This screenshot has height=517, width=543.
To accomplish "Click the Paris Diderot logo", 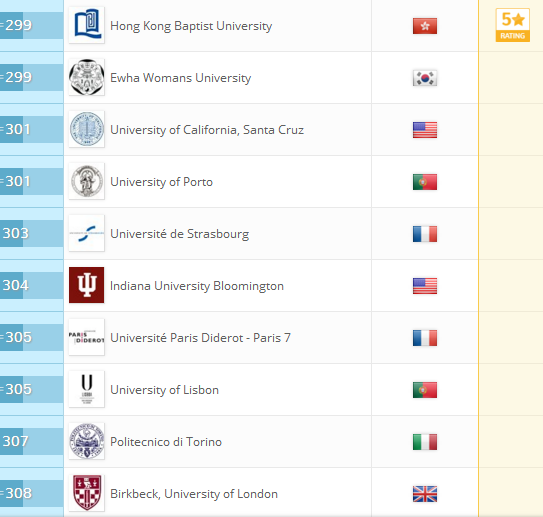I will (x=87, y=337).
